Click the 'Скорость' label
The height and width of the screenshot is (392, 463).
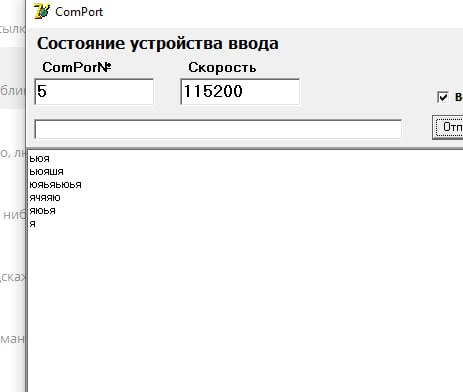(x=222, y=67)
